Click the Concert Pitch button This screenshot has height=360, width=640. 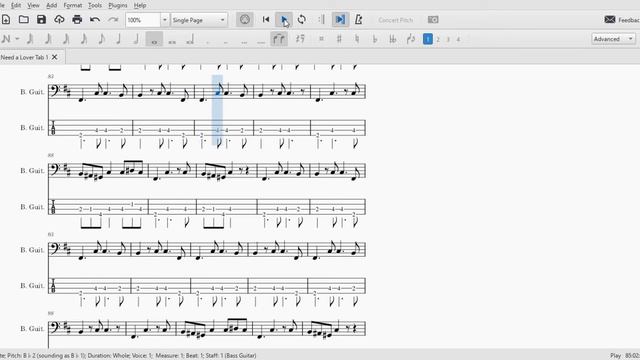point(396,20)
